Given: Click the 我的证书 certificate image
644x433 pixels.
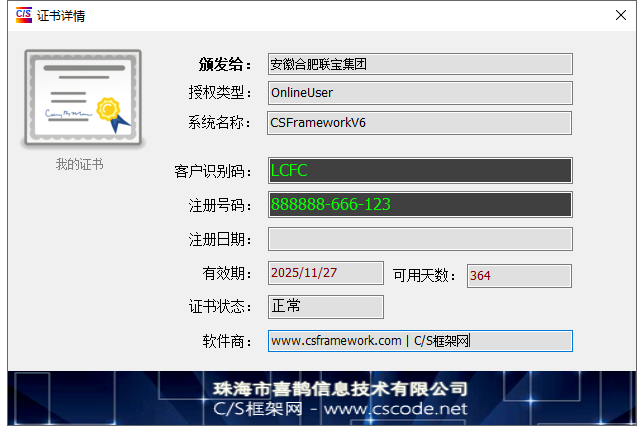Looking at the screenshot, I should pos(83,97).
